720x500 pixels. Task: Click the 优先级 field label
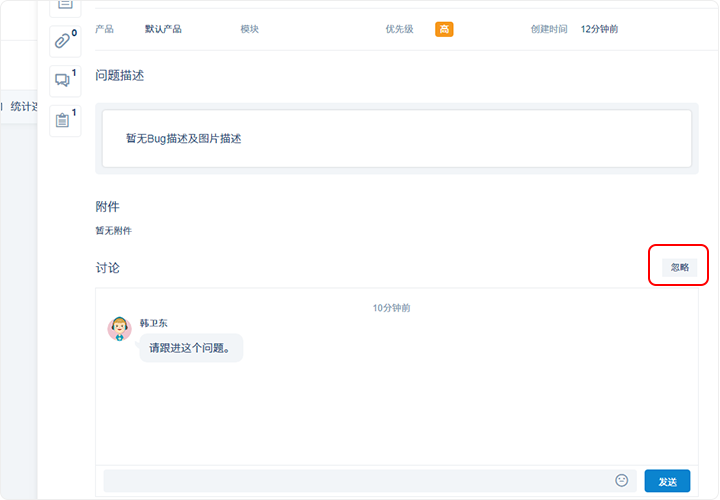[x=399, y=29]
